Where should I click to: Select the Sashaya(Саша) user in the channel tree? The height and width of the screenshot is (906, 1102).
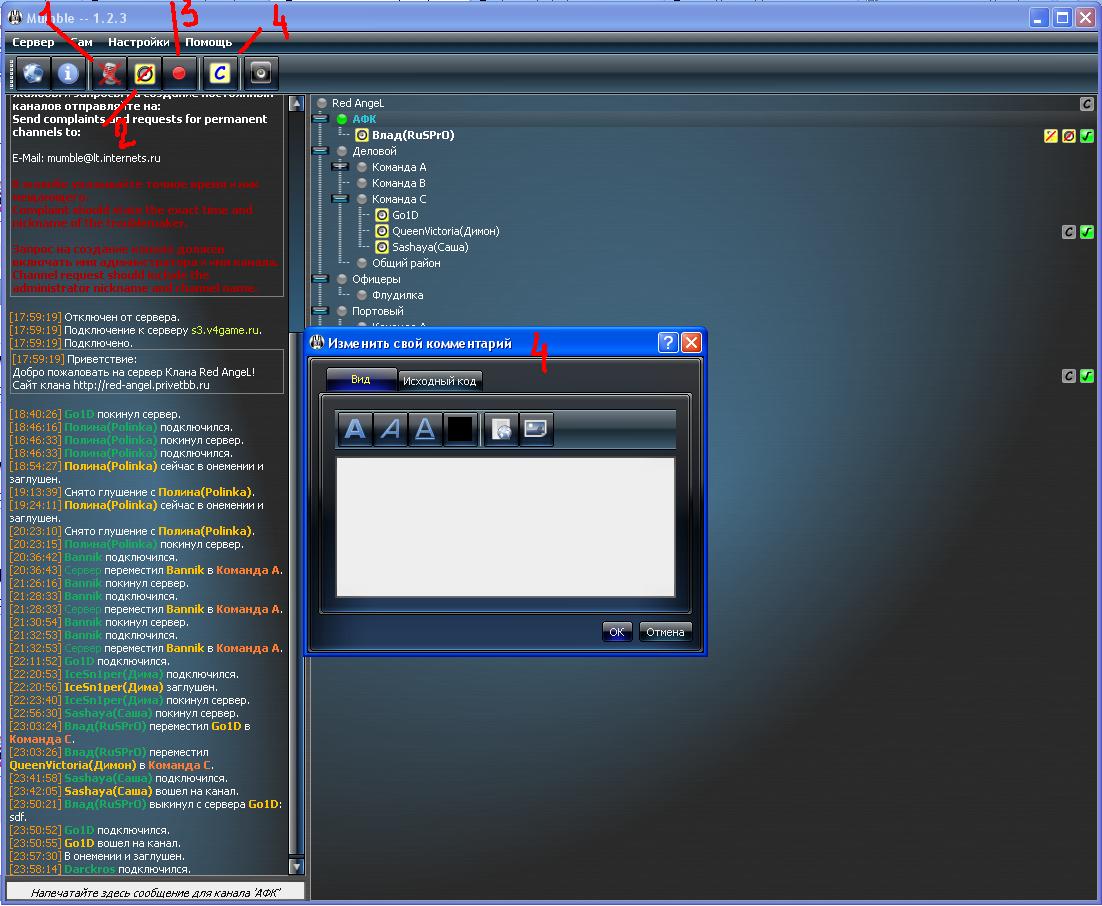pyautogui.click(x=430, y=247)
